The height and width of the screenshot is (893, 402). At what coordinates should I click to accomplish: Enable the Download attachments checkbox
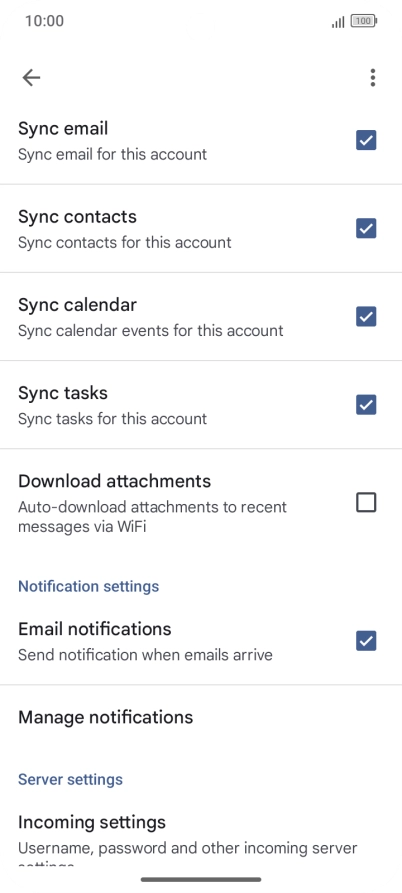coord(366,502)
